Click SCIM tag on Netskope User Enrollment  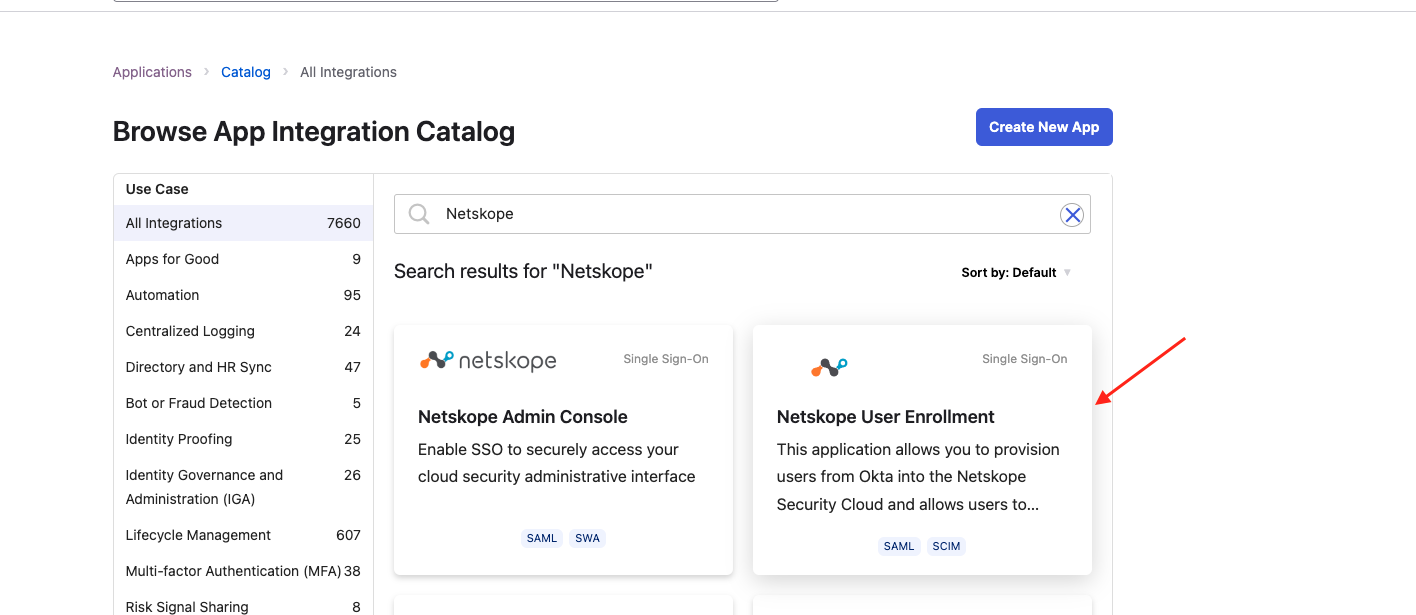[946, 546]
